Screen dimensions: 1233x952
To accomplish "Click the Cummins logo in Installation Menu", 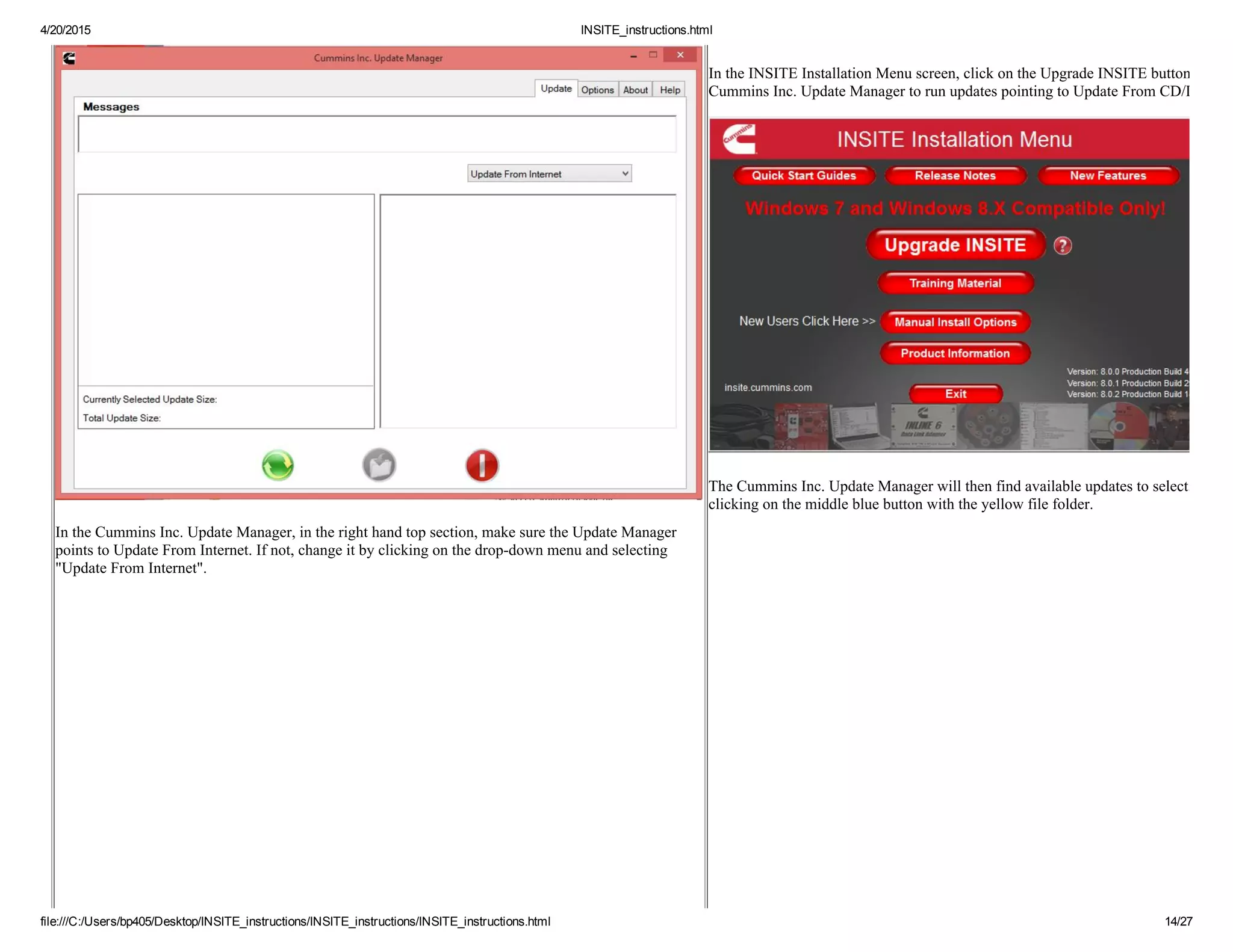I will pos(739,139).
